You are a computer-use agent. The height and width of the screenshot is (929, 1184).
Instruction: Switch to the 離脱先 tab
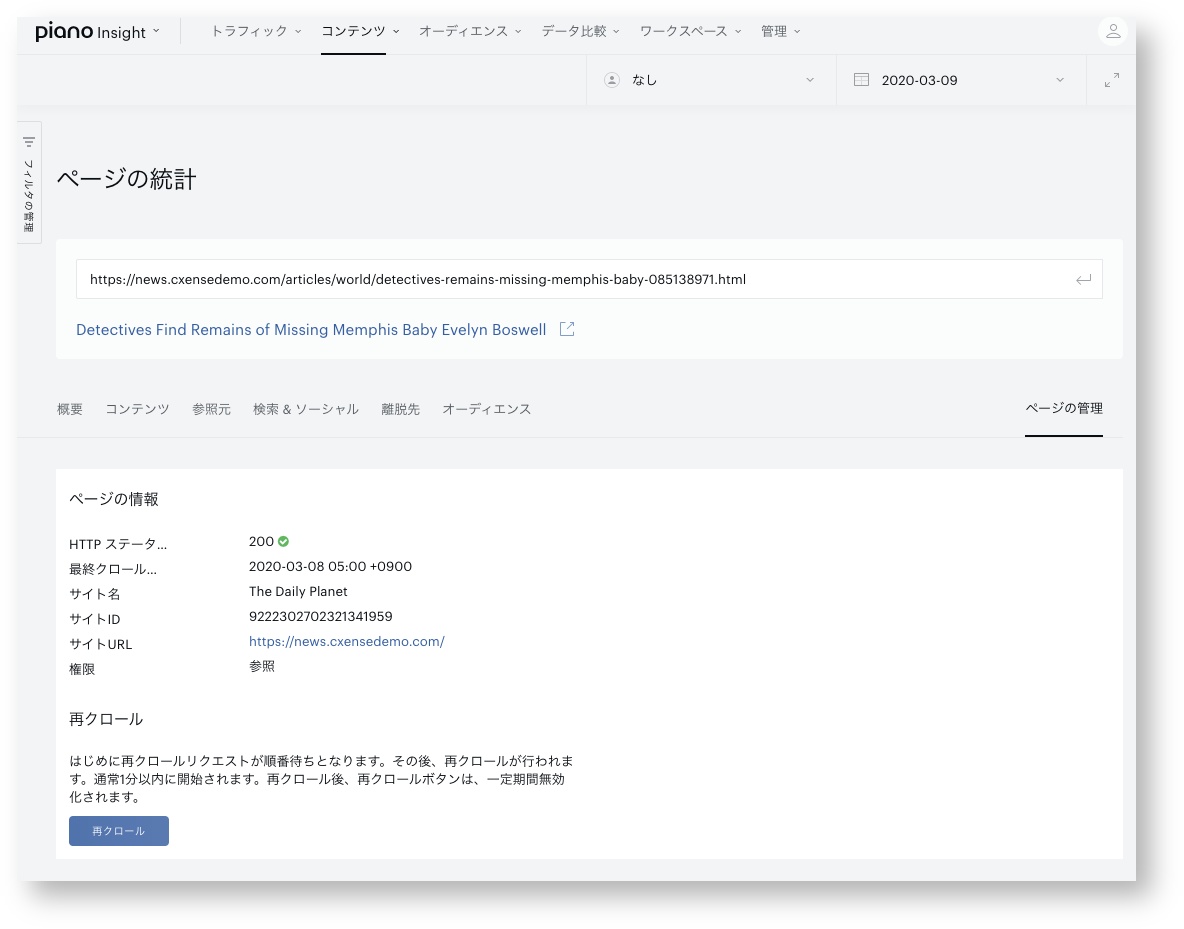click(x=400, y=409)
